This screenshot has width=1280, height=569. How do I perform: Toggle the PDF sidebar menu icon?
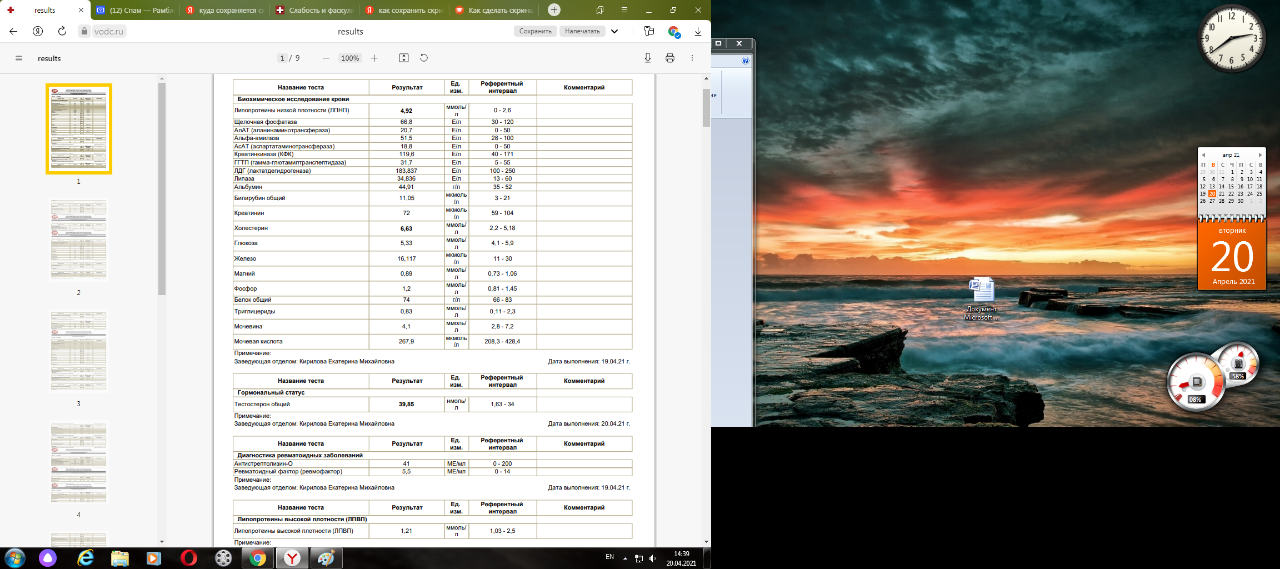(18, 58)
